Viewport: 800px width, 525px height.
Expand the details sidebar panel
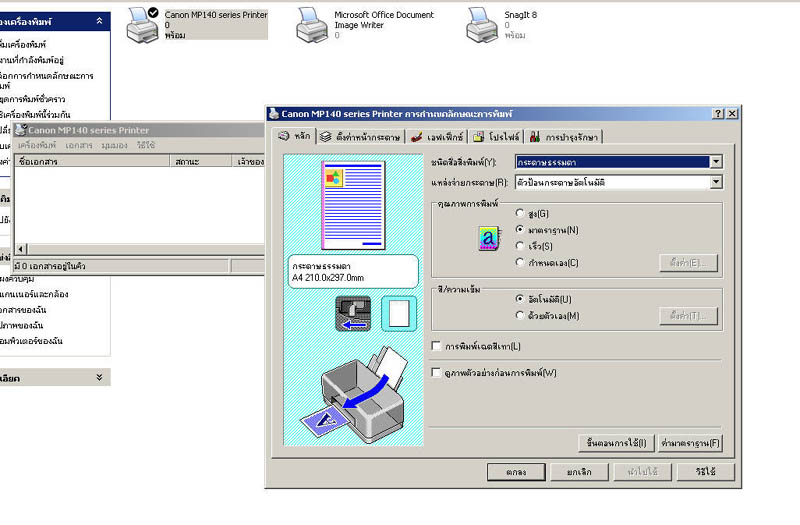(99, 378)
